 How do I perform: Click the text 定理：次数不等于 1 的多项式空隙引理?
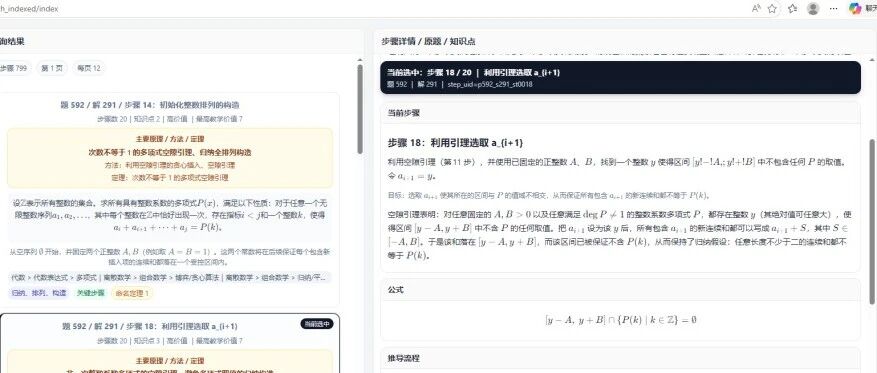click(x=169, y=178)
